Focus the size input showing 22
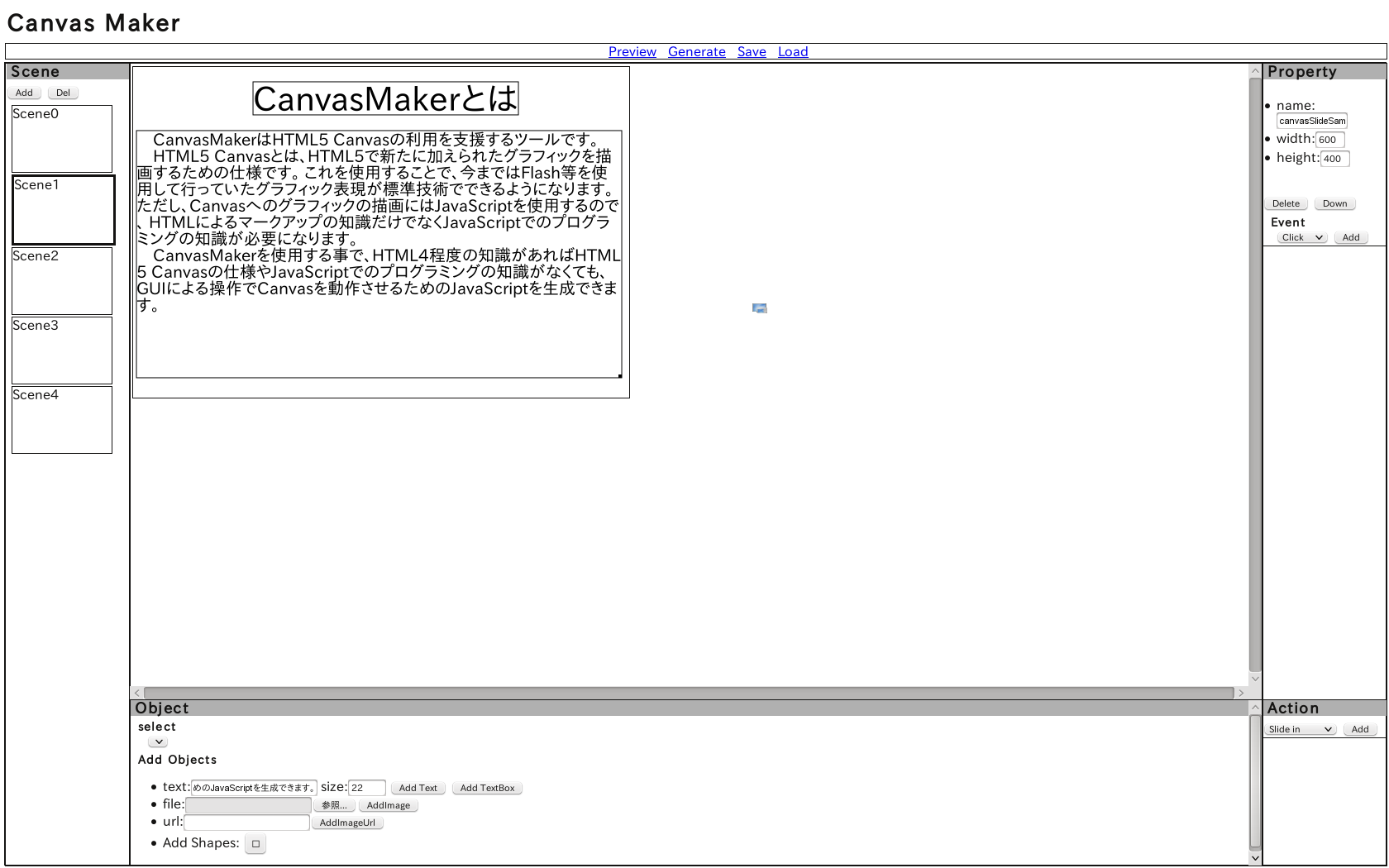Viewport: 1389px width, 868px height. pyautogui.click(x=367, y=788)
